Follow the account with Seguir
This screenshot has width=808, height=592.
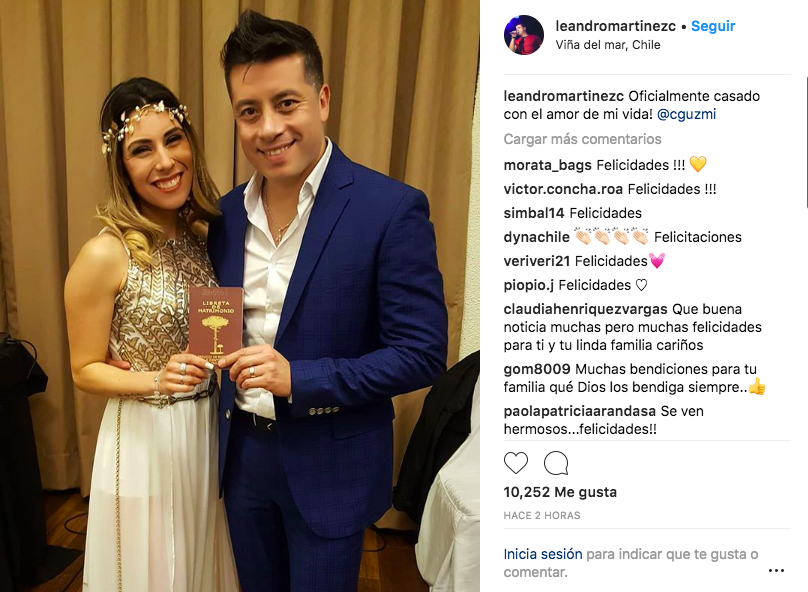pyautogui.click(x=713, y=26)
